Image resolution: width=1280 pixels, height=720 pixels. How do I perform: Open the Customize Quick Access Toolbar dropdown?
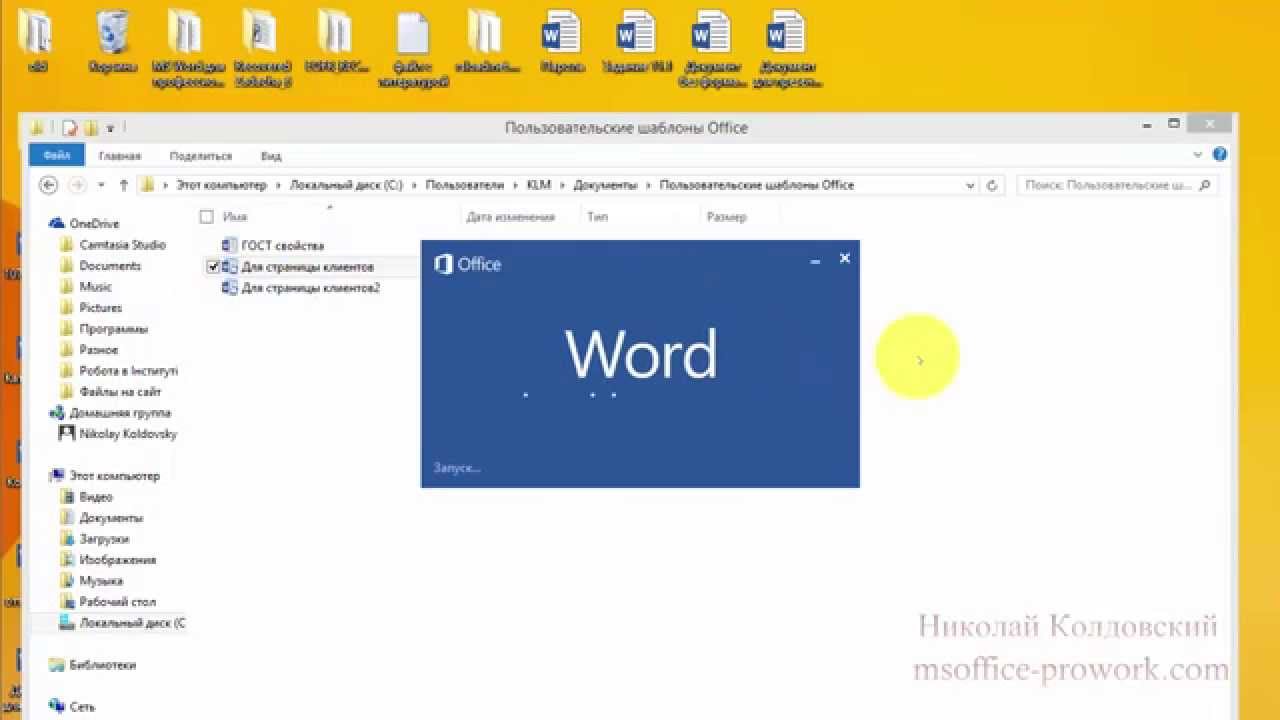click(110, 128)
